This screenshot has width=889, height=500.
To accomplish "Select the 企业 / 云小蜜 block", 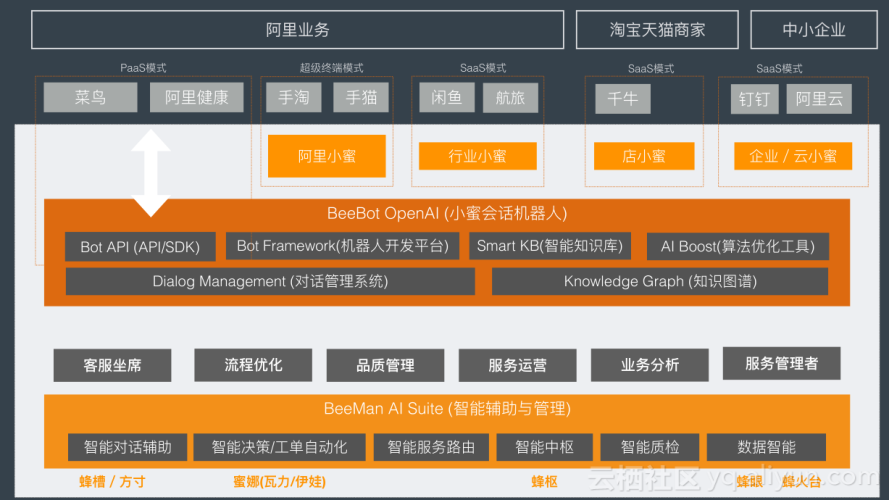I will click(793, 156).
